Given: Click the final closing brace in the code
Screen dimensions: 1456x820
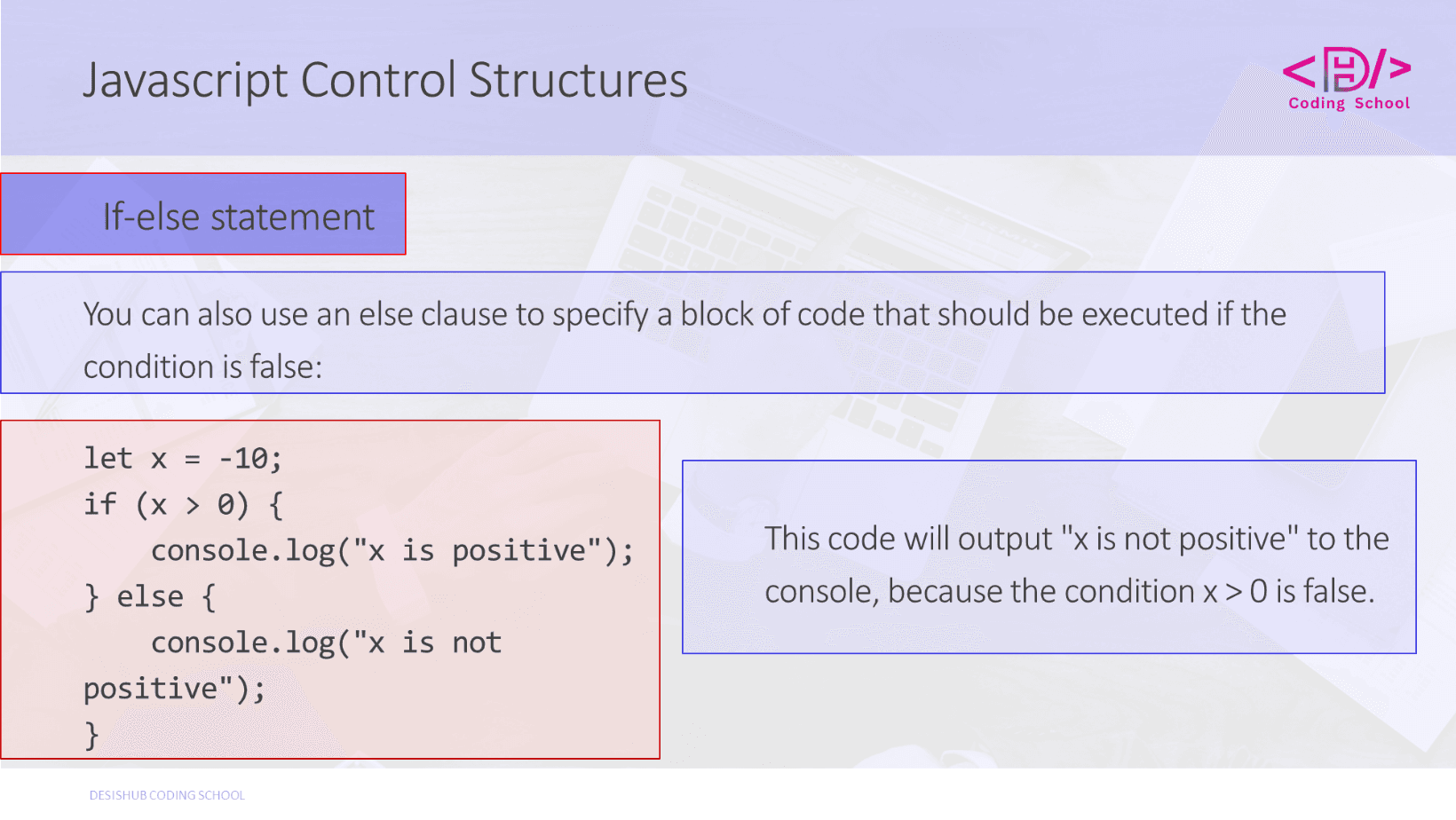Looking at the screenshot, I should 91,735.
